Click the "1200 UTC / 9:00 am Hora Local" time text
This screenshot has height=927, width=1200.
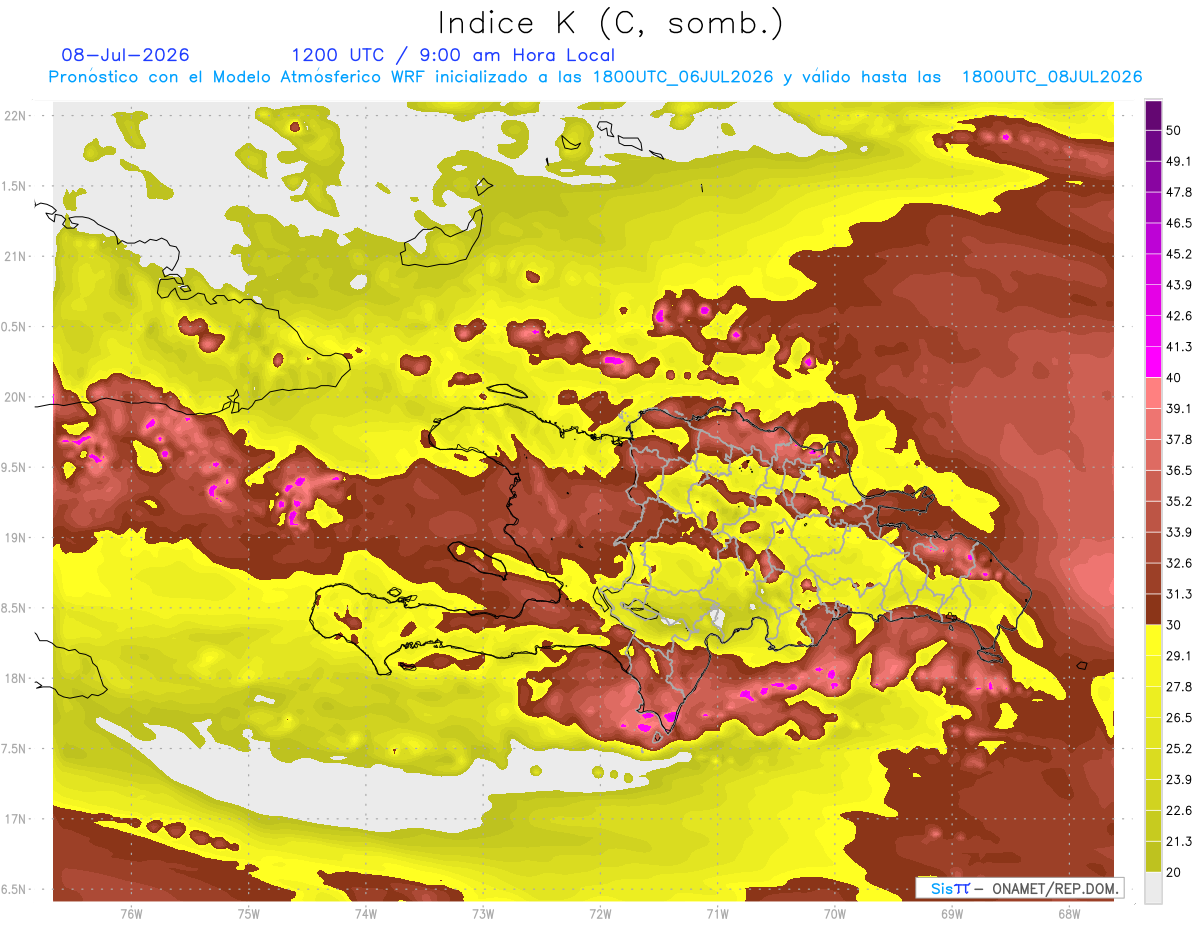point(453,55)
